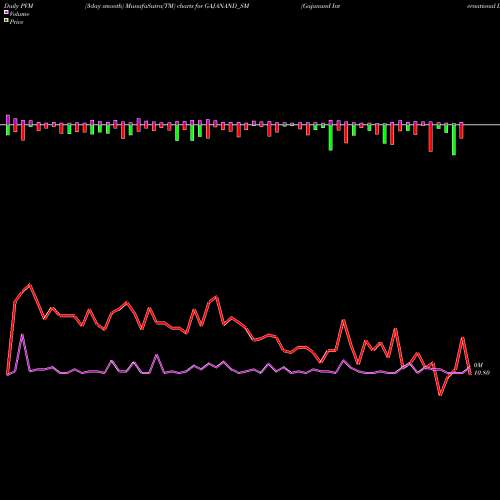This screenshot has width=500, height=500.
Task: Click the '0M' volume value label
Action: coord(478,365)
